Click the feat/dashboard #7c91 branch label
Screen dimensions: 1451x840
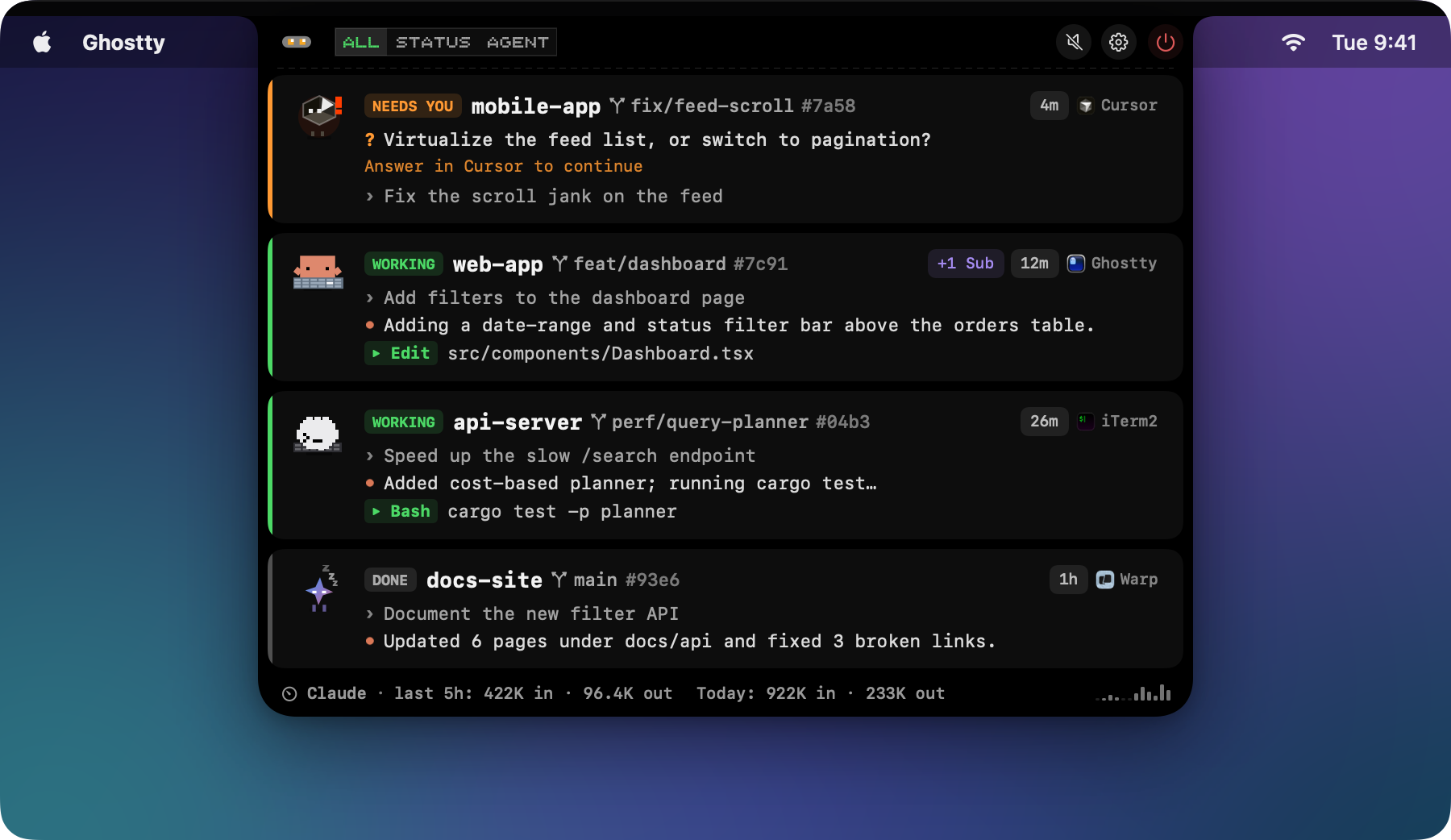(x=680, y=264)
